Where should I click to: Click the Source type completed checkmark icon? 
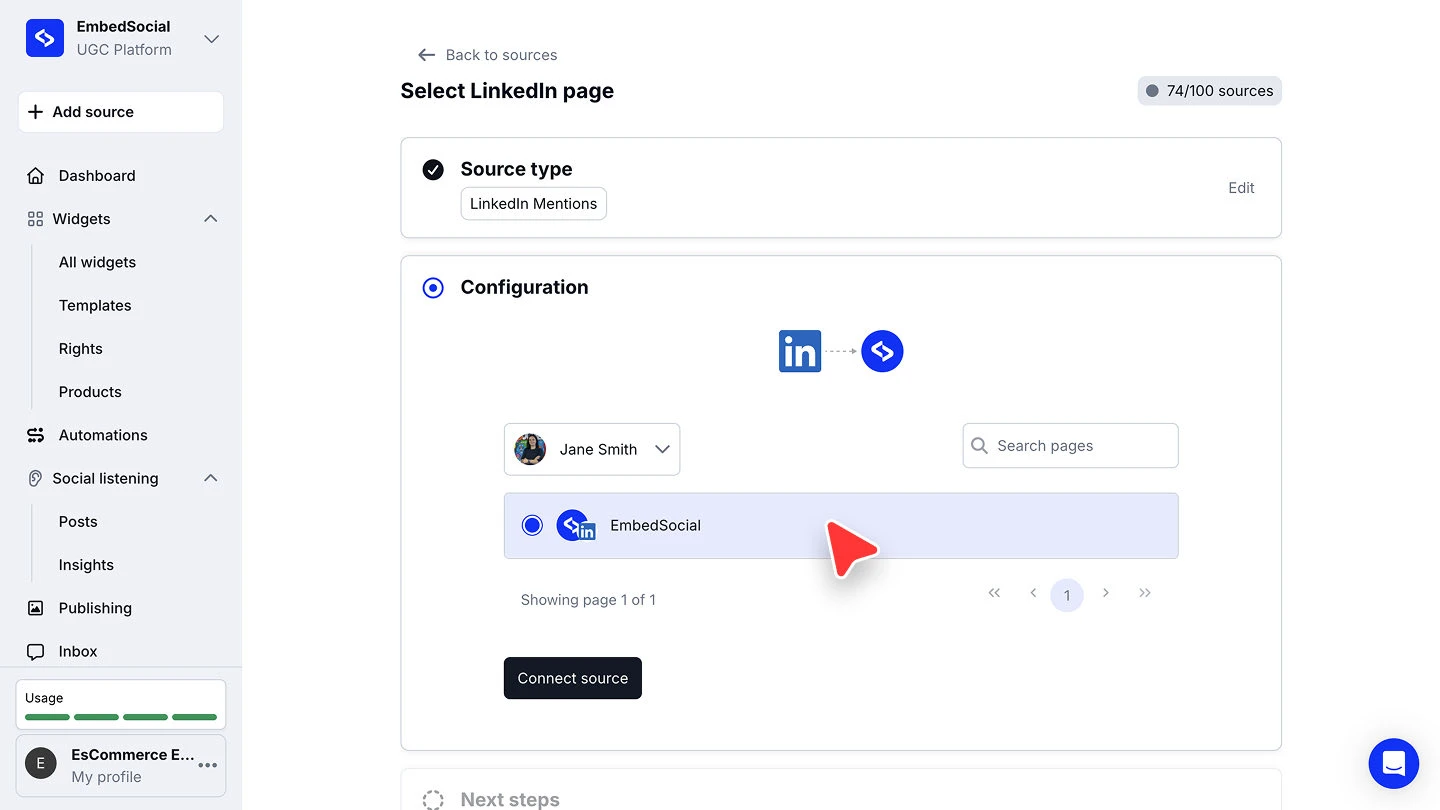coord(433,169)
